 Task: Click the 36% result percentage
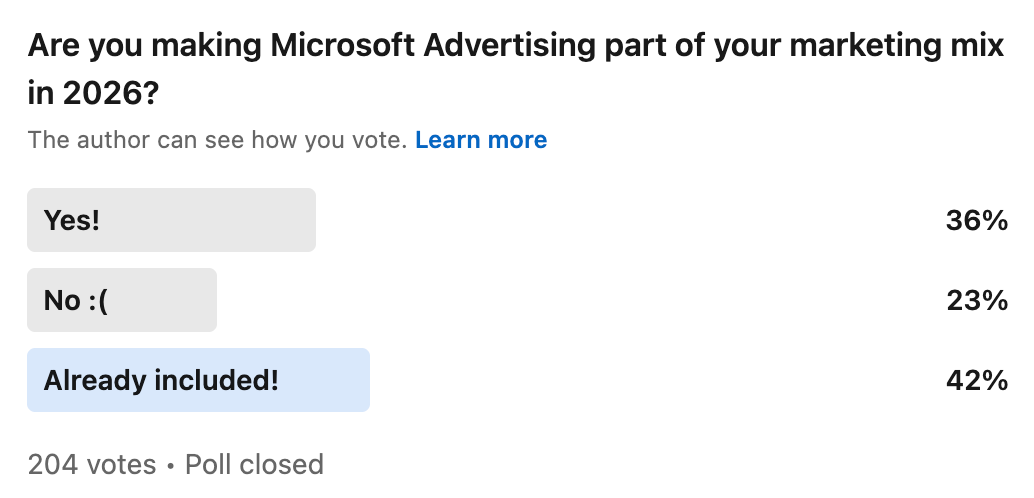click(976, 221)
